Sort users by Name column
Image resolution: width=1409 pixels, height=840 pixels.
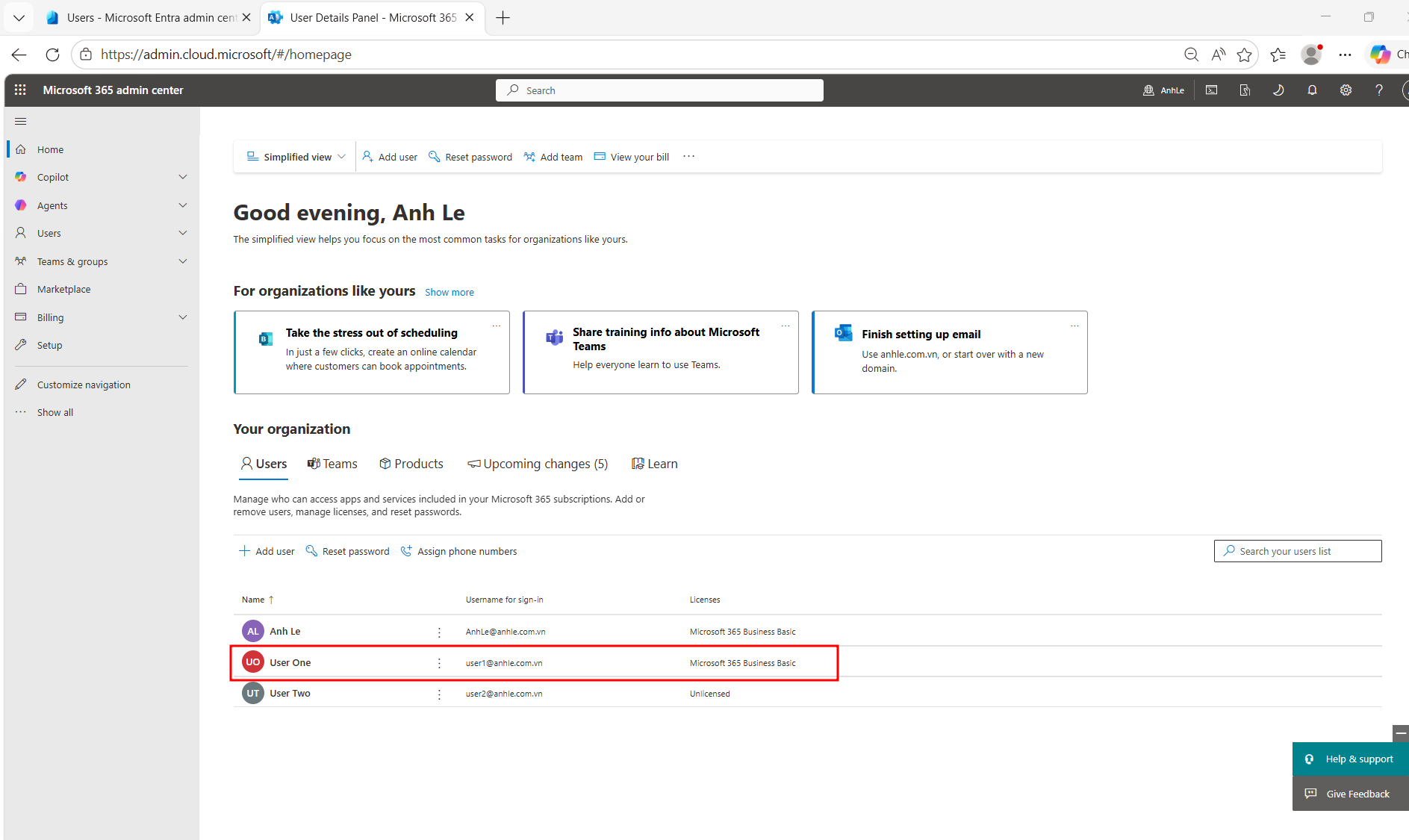(x=258, y=600)
